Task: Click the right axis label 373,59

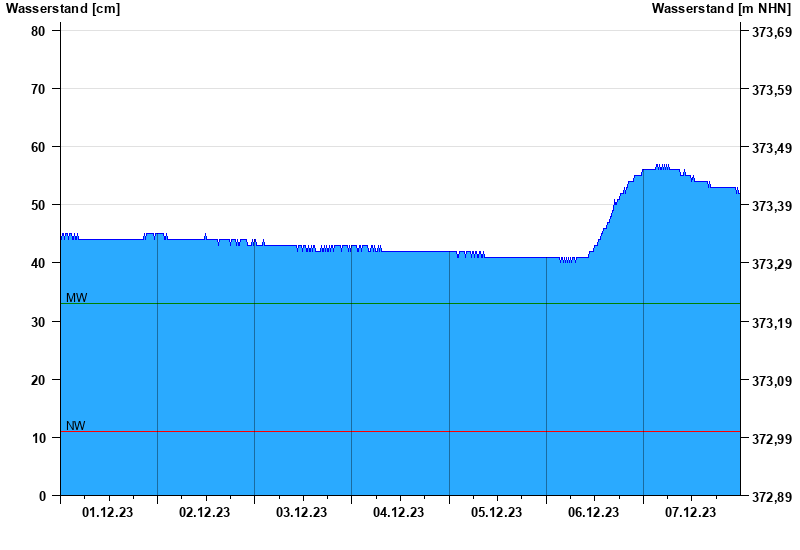Action: tap(772, 90)
